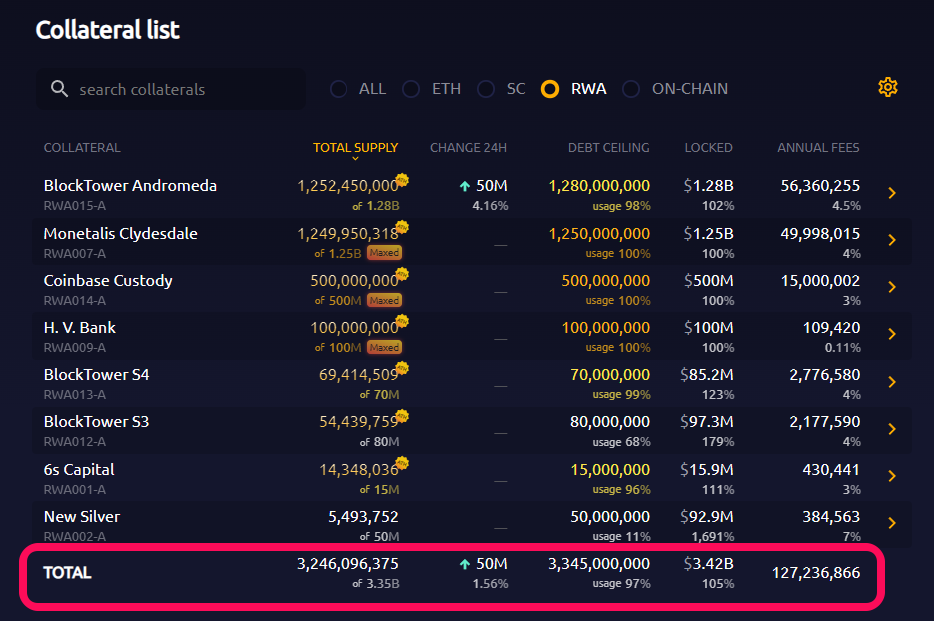Expand the Coinbase Custody row chevron
Viewport: 934px width, 621px height.
pyautogui.click(x=892, y=288)
